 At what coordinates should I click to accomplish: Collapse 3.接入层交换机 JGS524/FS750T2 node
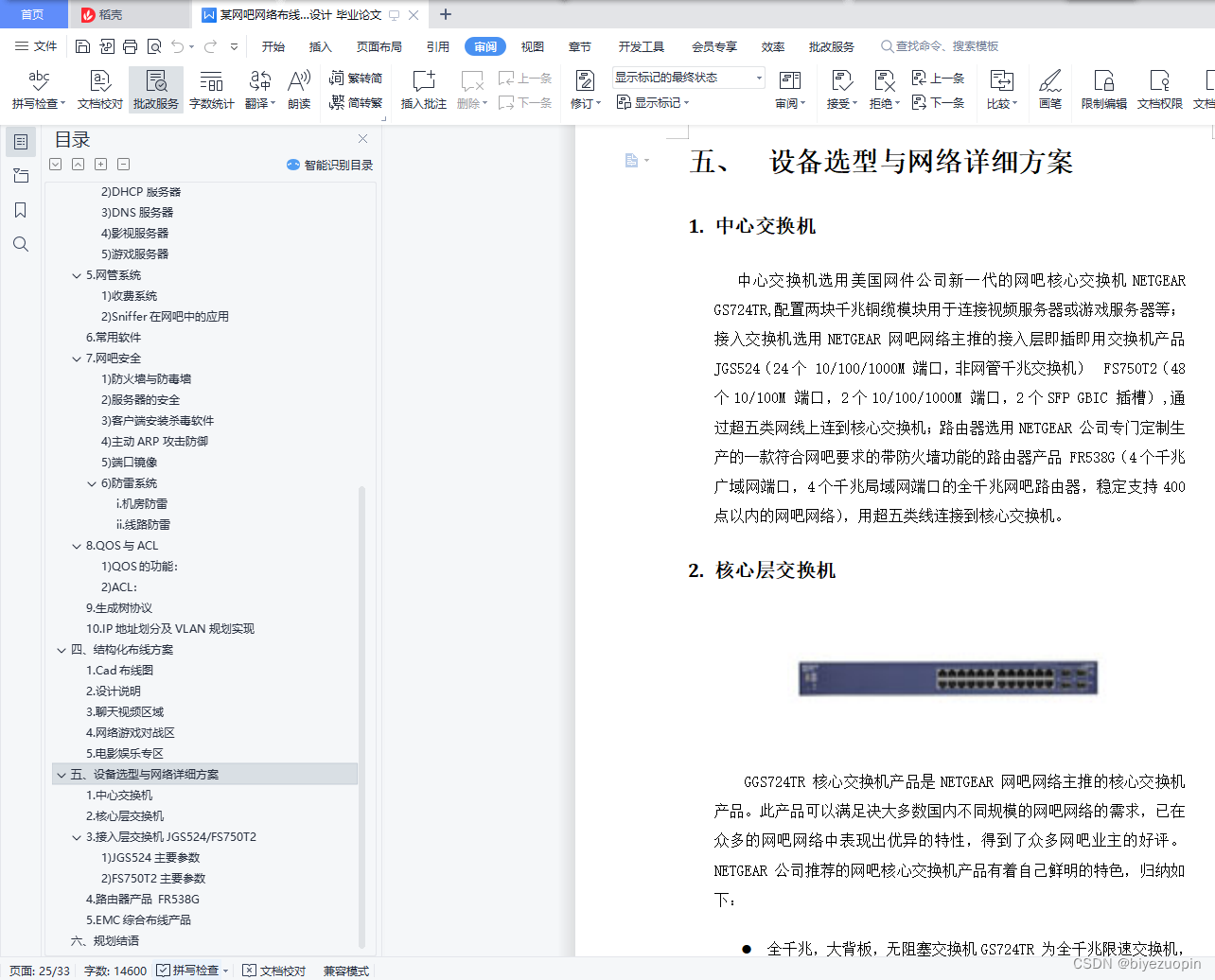coord(77,837)
